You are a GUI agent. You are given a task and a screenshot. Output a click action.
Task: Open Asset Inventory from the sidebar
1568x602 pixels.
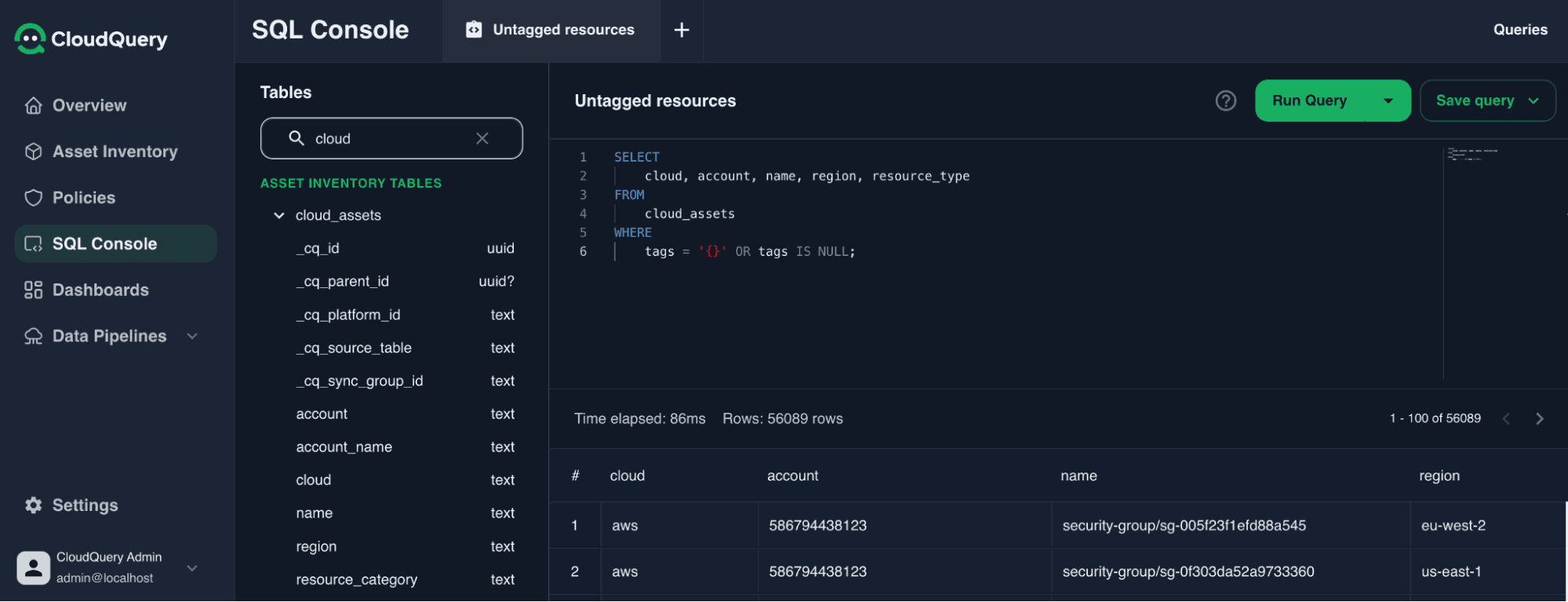(115, 151)
